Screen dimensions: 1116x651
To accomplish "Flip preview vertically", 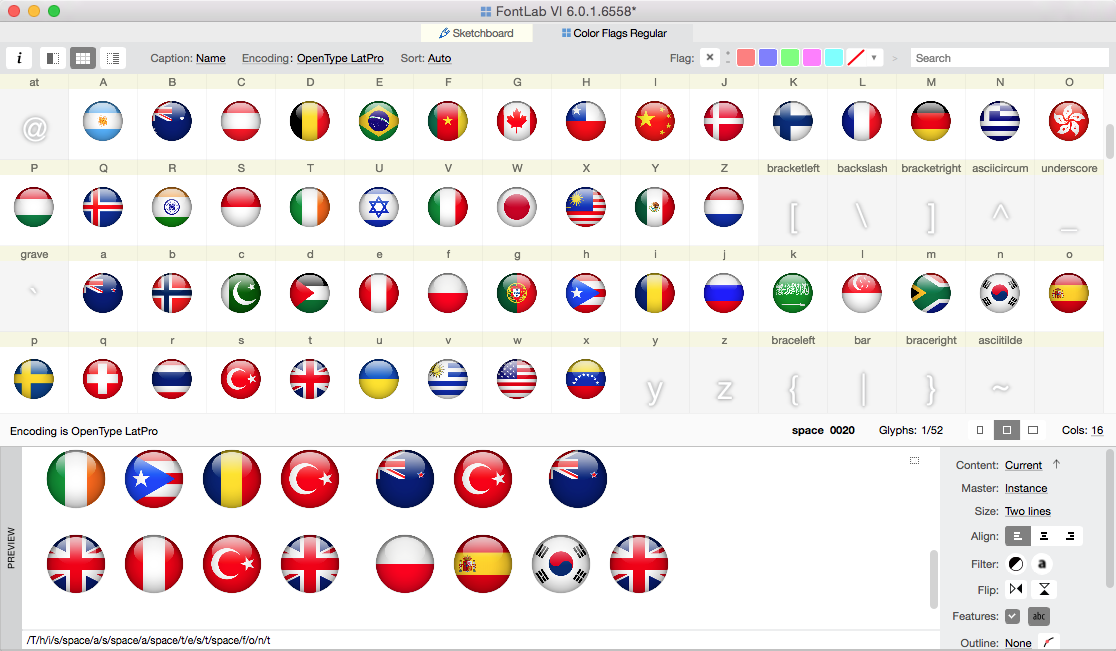I will pos(1044,589).
